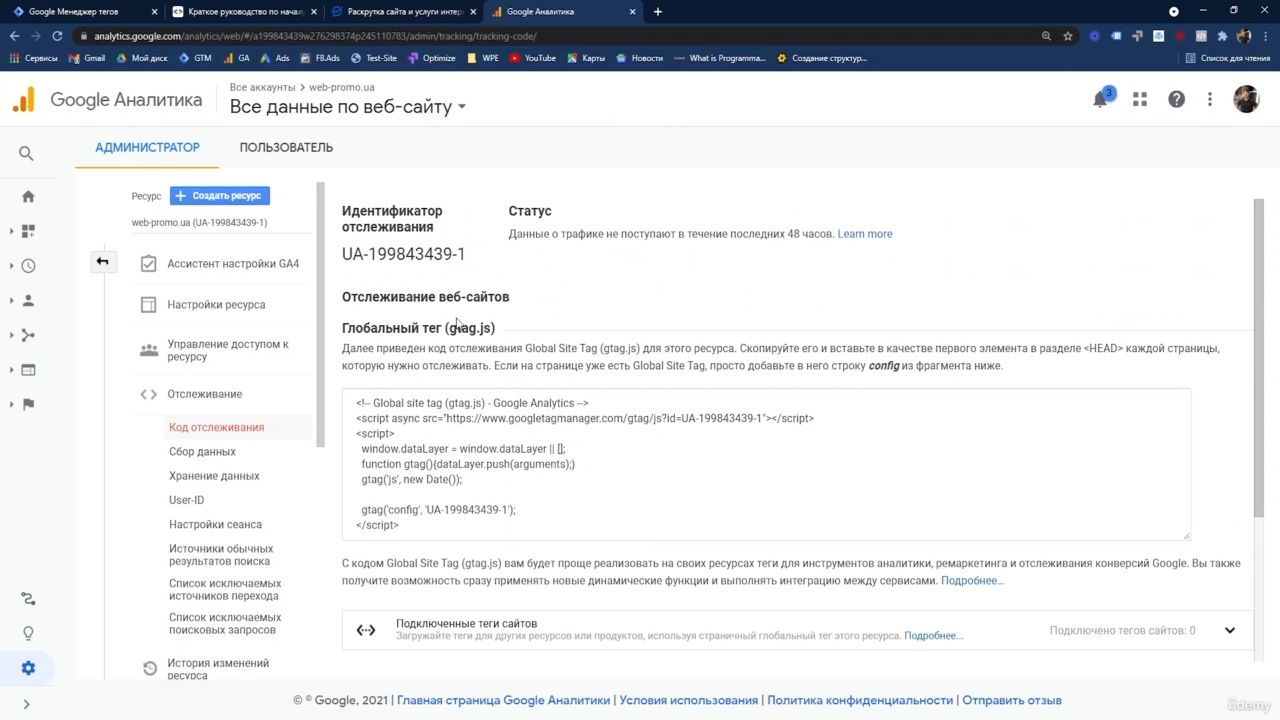
Task: Open the notifications bell
Action: (1101, 99)
